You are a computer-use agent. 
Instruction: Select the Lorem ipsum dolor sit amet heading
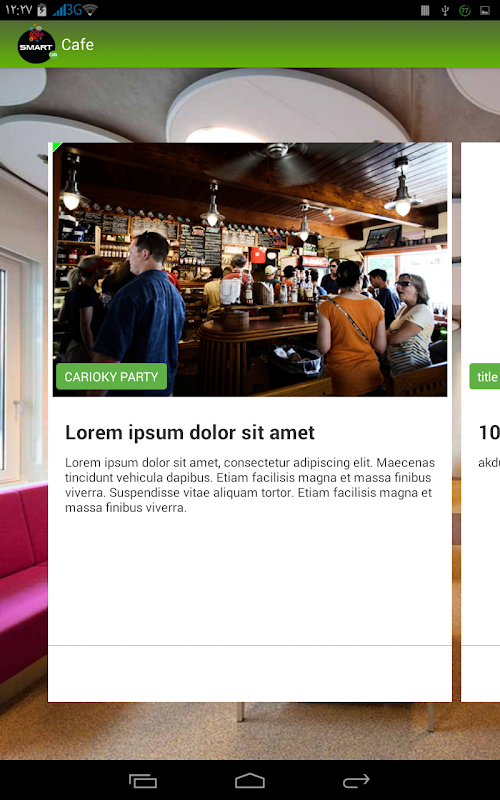point(190,433)
